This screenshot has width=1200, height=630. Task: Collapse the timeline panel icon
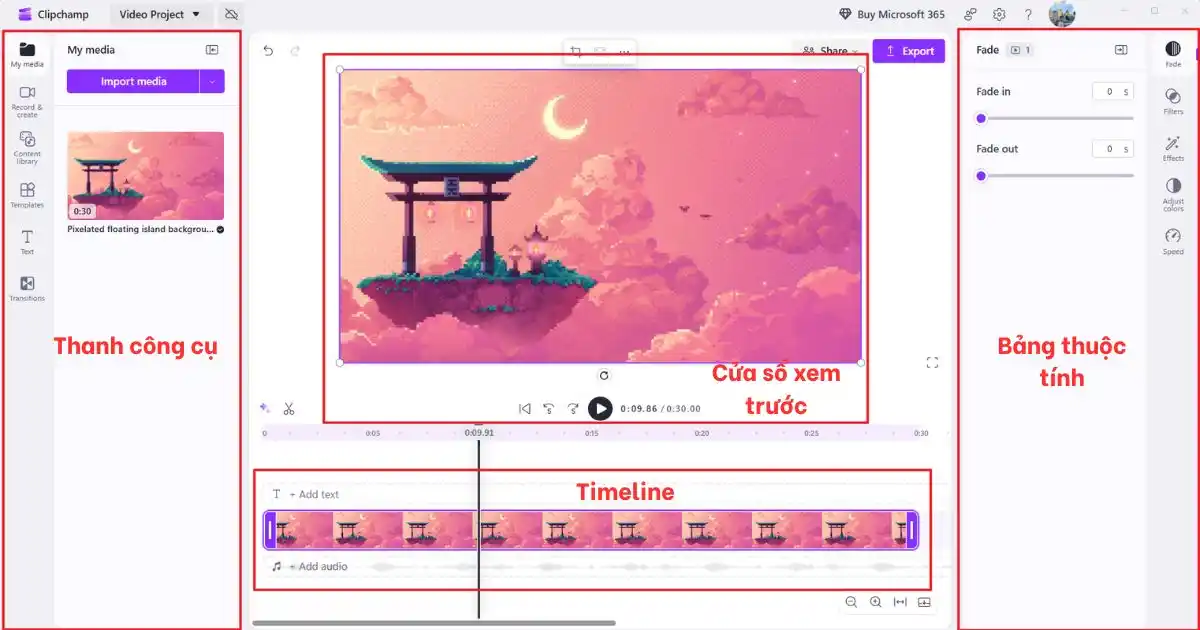(924, 602)
